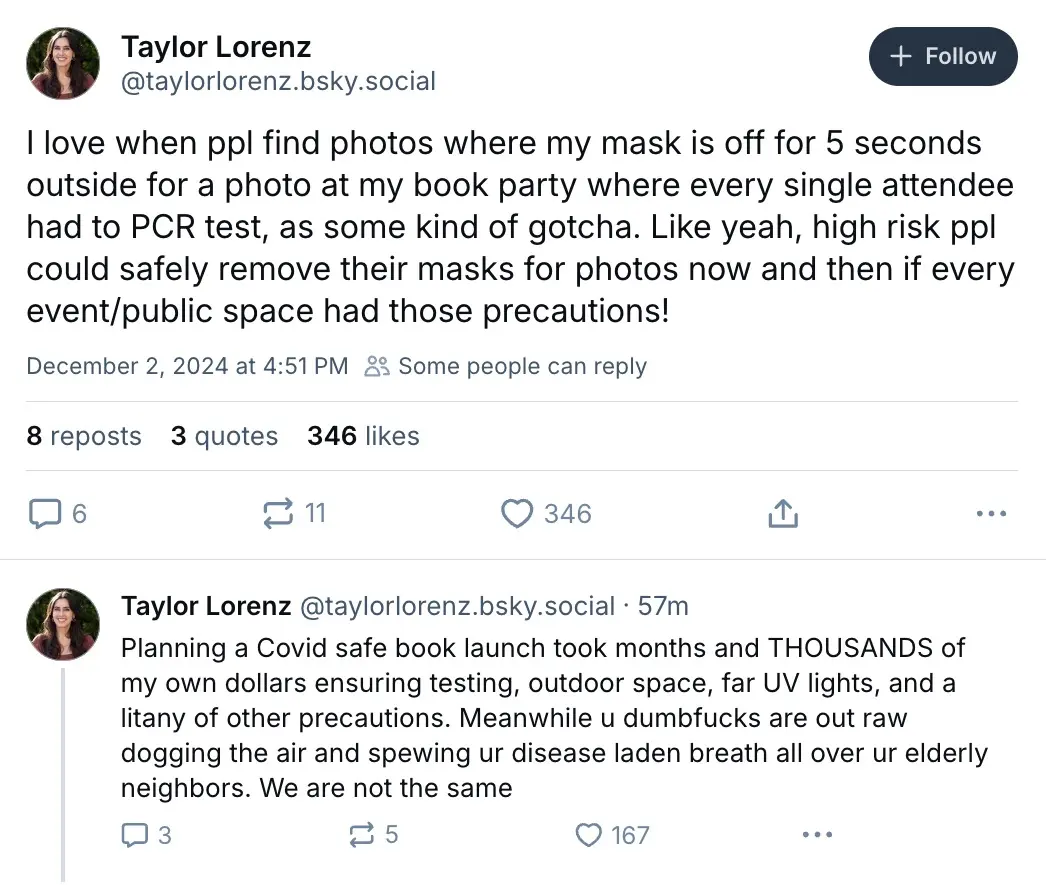The width and height of the screenshot is (1046, 885).
Task: Share the main post via share icon
Action: [782, 514]
